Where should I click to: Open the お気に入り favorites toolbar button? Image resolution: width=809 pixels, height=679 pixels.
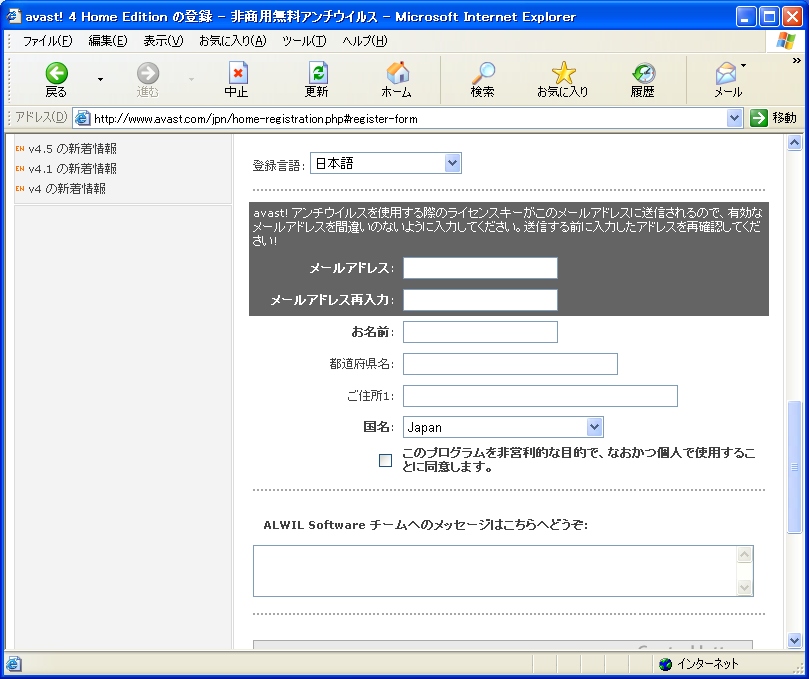pos(563,80)
